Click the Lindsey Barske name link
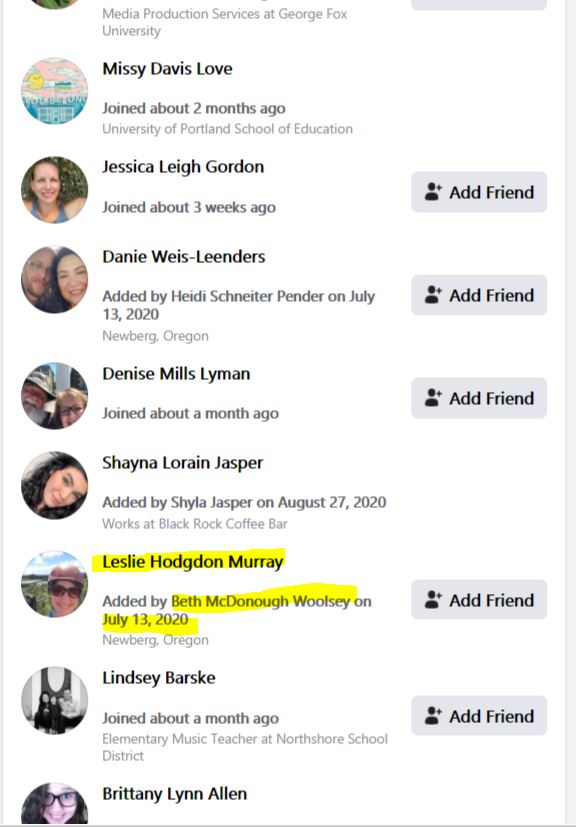The image size is (576, 827). 159,677
